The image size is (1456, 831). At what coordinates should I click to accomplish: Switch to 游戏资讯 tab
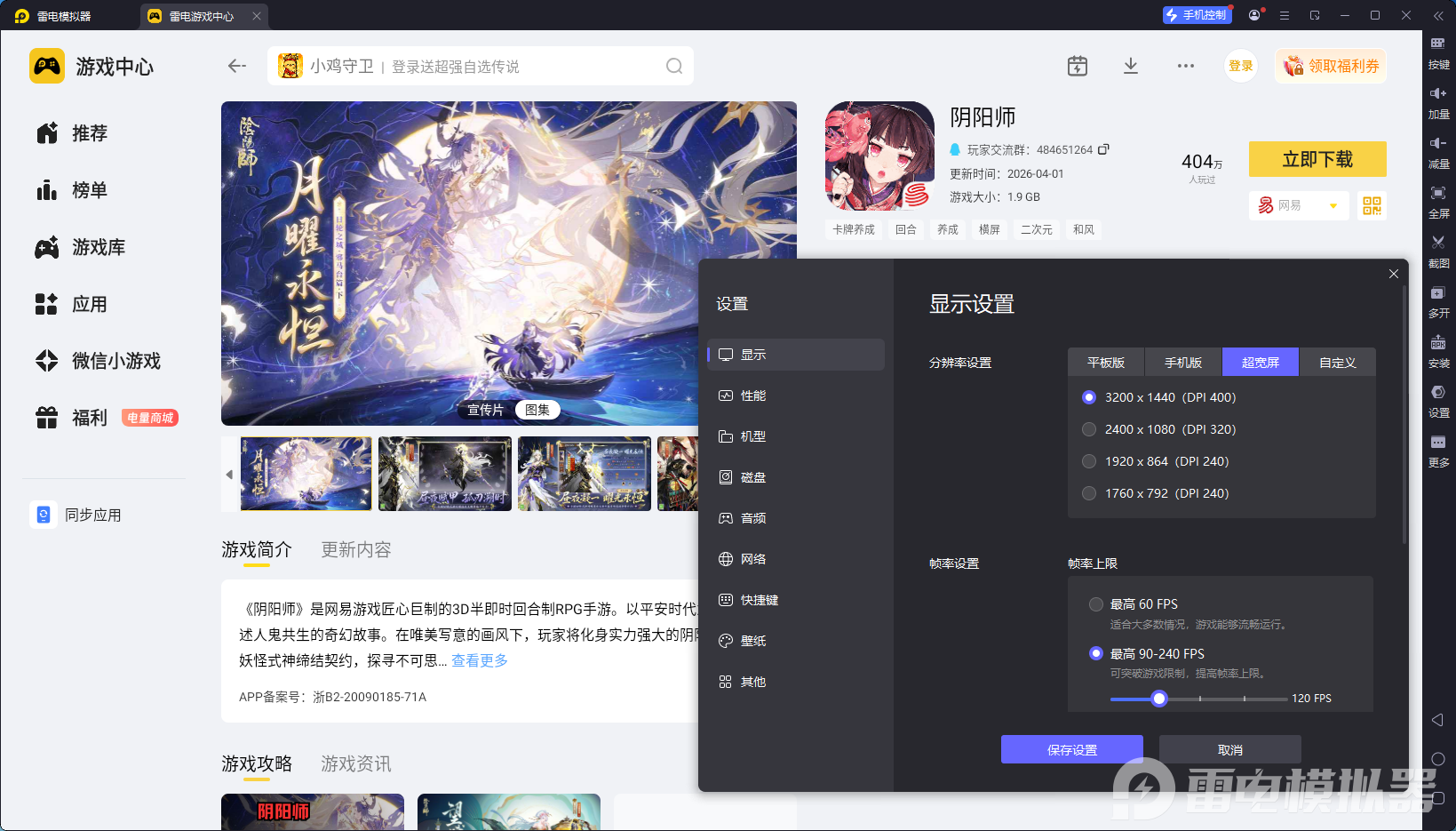point(356,764)
